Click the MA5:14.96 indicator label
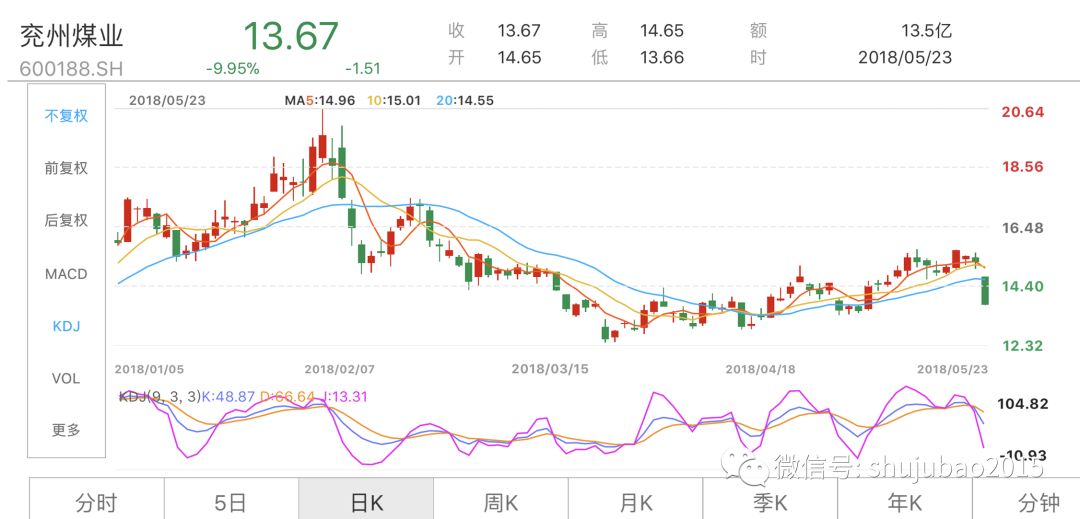 point(320,100)
